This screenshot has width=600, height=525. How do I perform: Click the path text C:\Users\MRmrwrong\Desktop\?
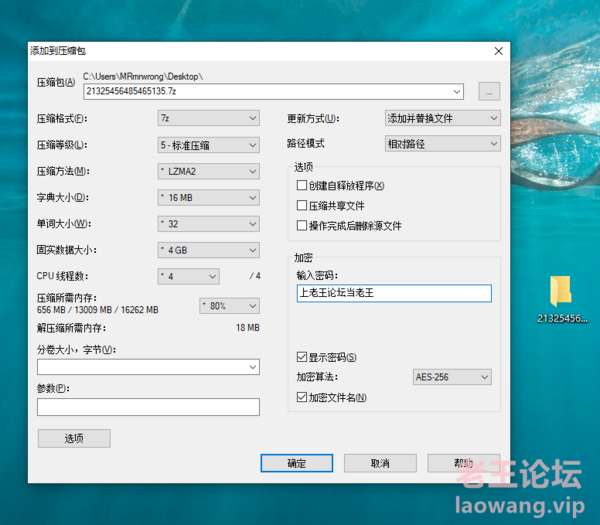point(143,77)
